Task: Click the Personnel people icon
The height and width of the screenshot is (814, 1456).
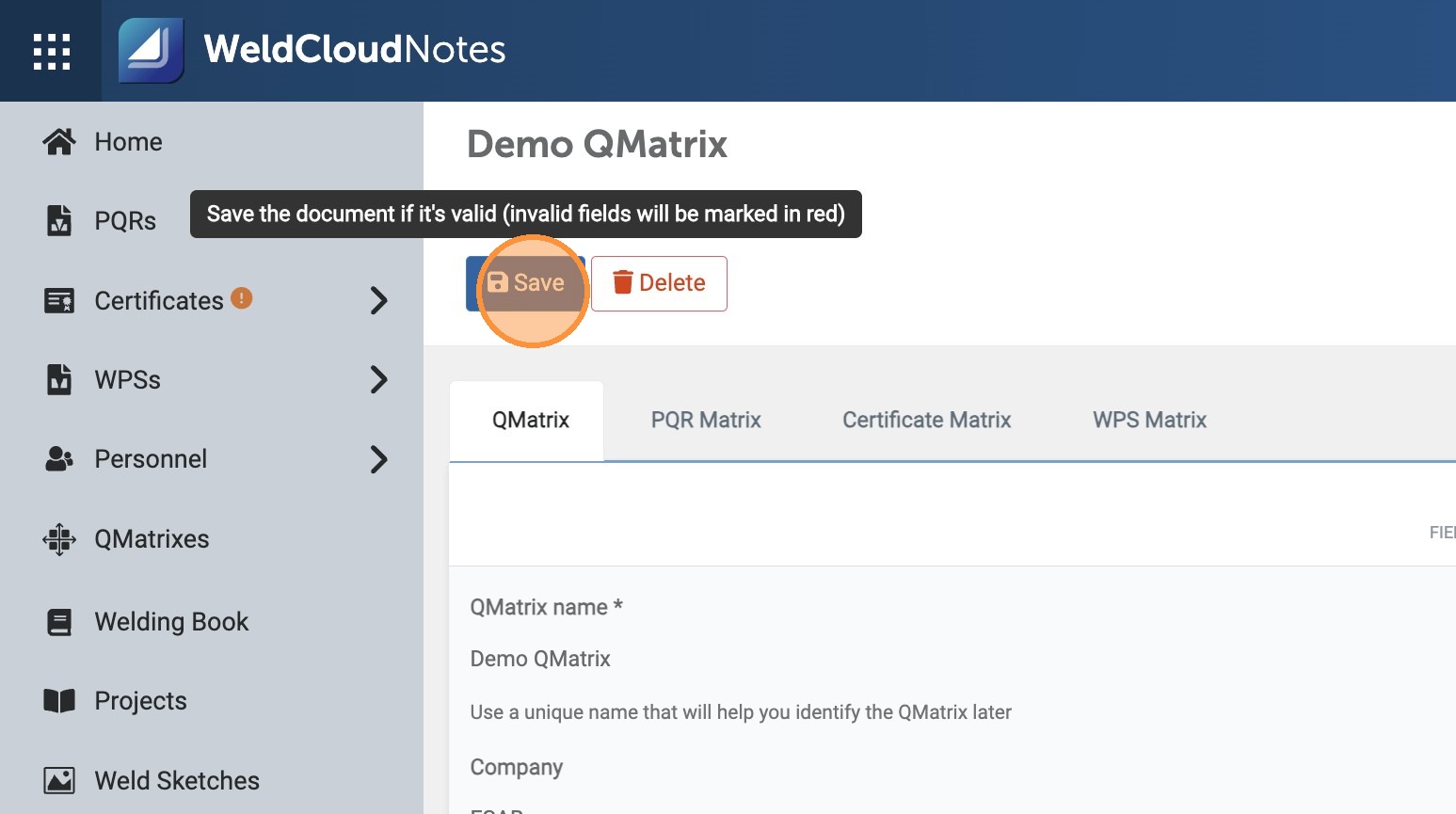Action: tap(59, 459)
